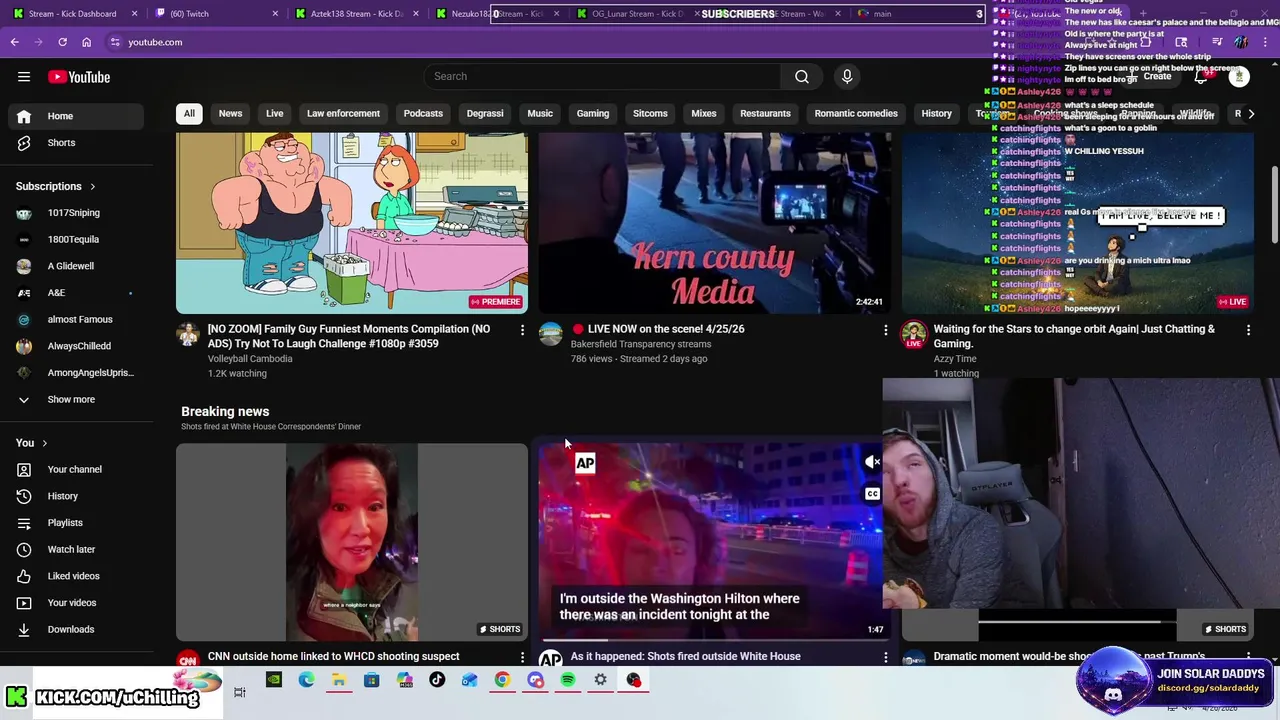Select the Podcasts filter chip
Screen dimensions: 1280x720
coord(423,114)
